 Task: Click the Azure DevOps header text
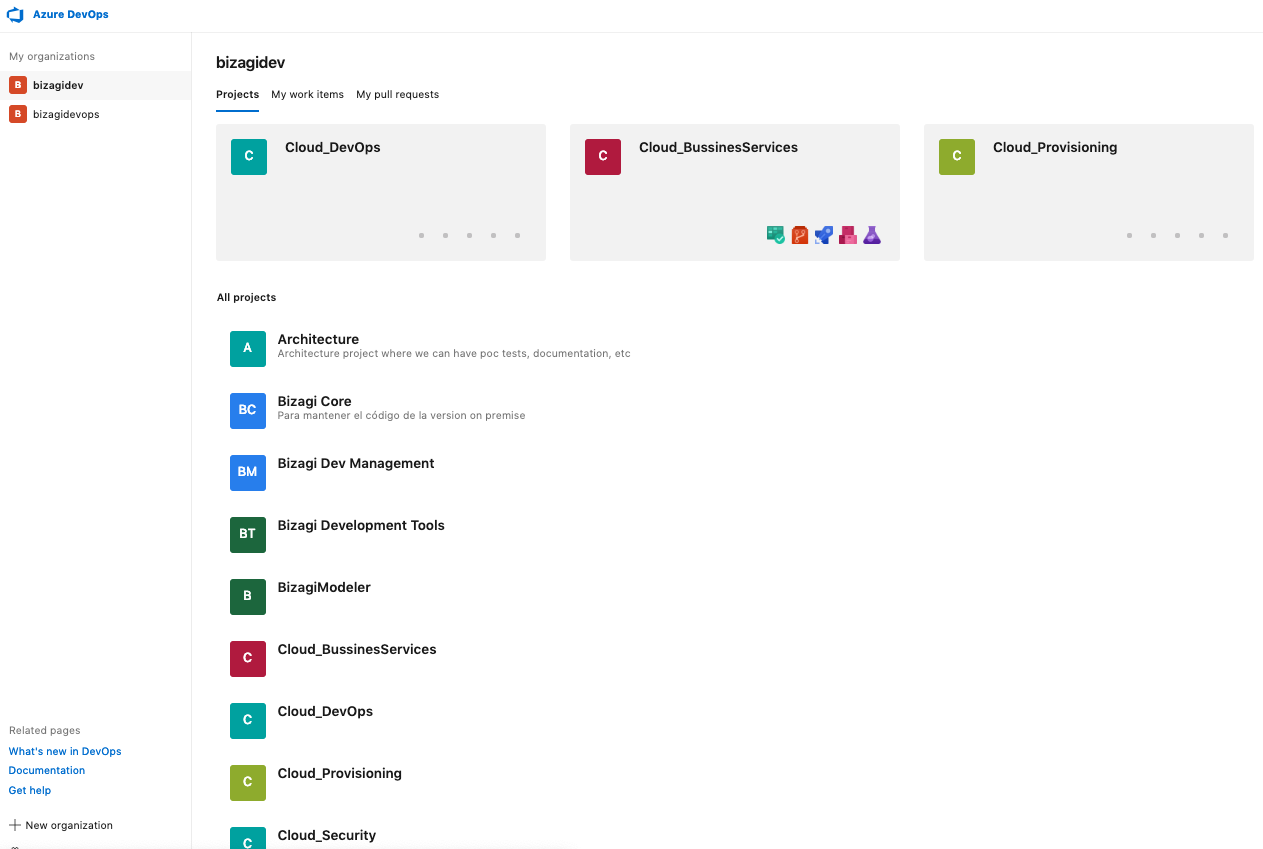[x=71, y=15]
